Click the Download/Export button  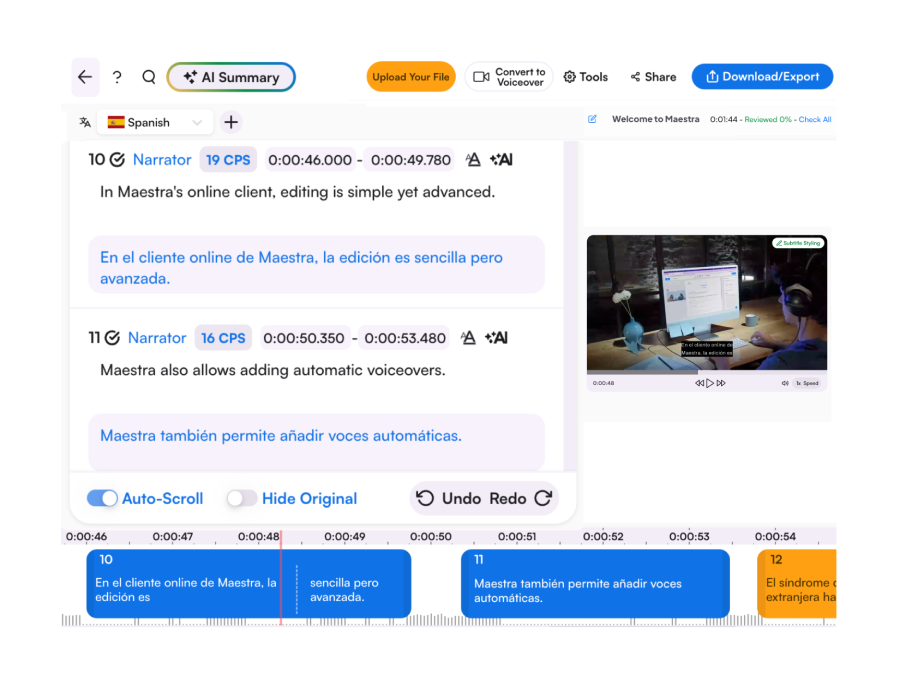[x=762, y=77]
